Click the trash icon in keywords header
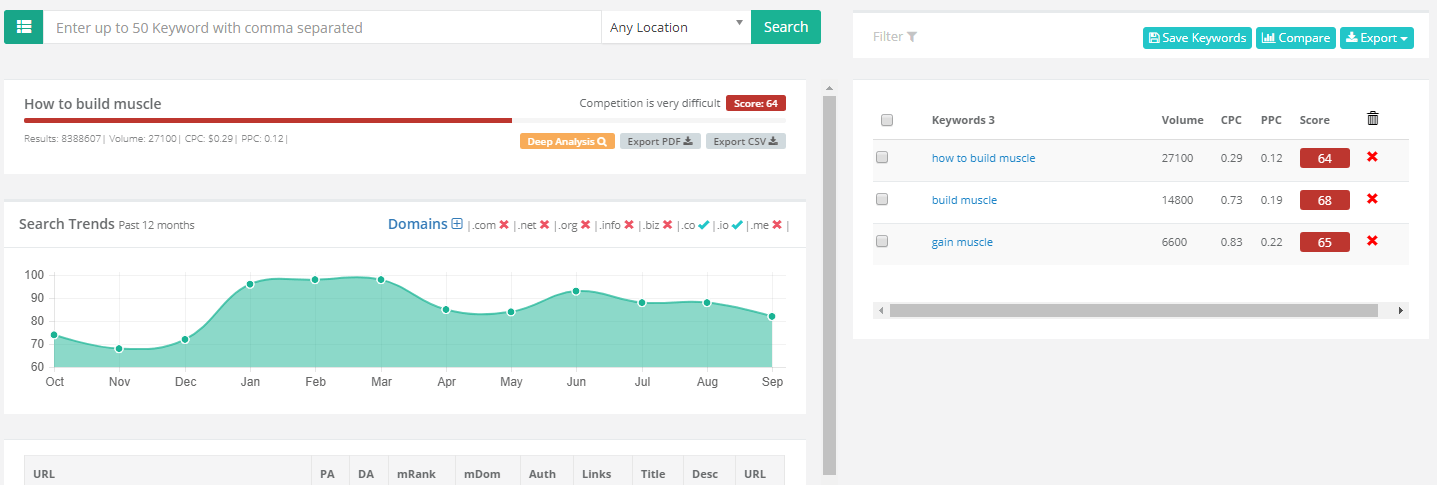Image resolution: width=1437 pixels, height=485 pixels. click(1373, 119)
